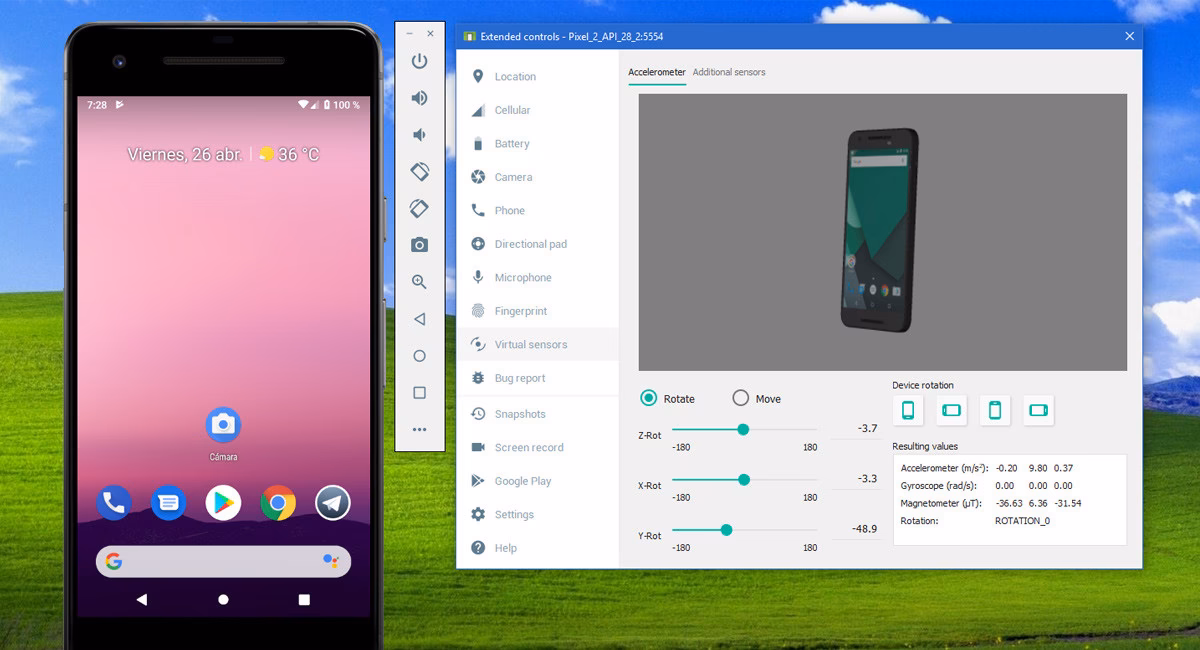Raise volume with the volume up icon

click(x=419, y=98)
